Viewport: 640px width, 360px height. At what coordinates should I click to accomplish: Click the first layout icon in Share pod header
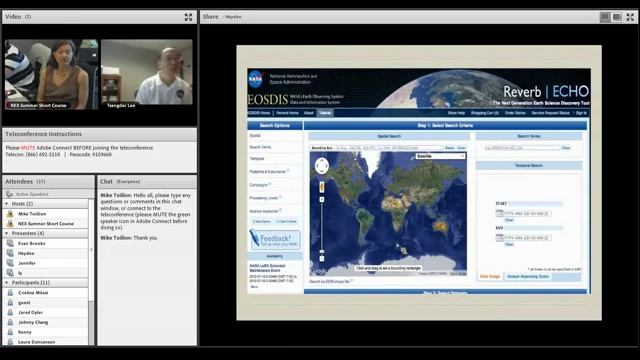pyautogui.click(x=605, y=17)
